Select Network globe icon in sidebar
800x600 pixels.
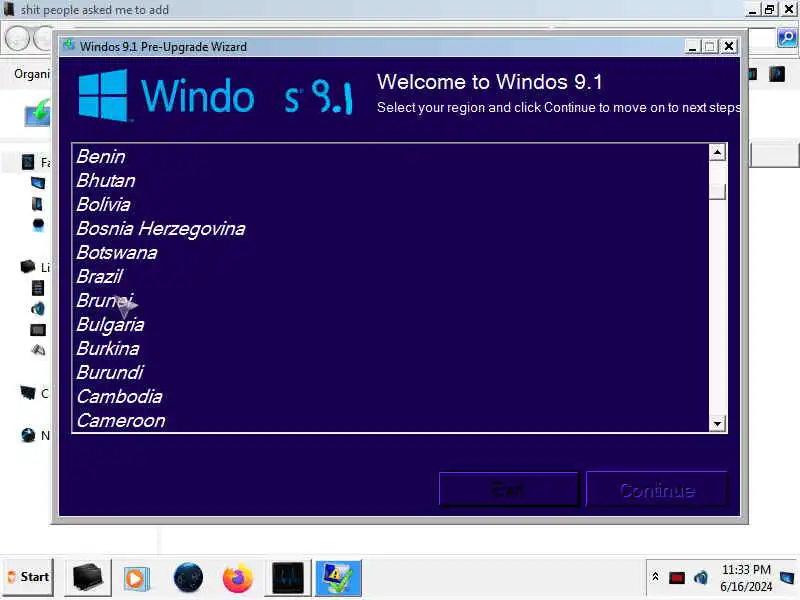pos(28,435)
